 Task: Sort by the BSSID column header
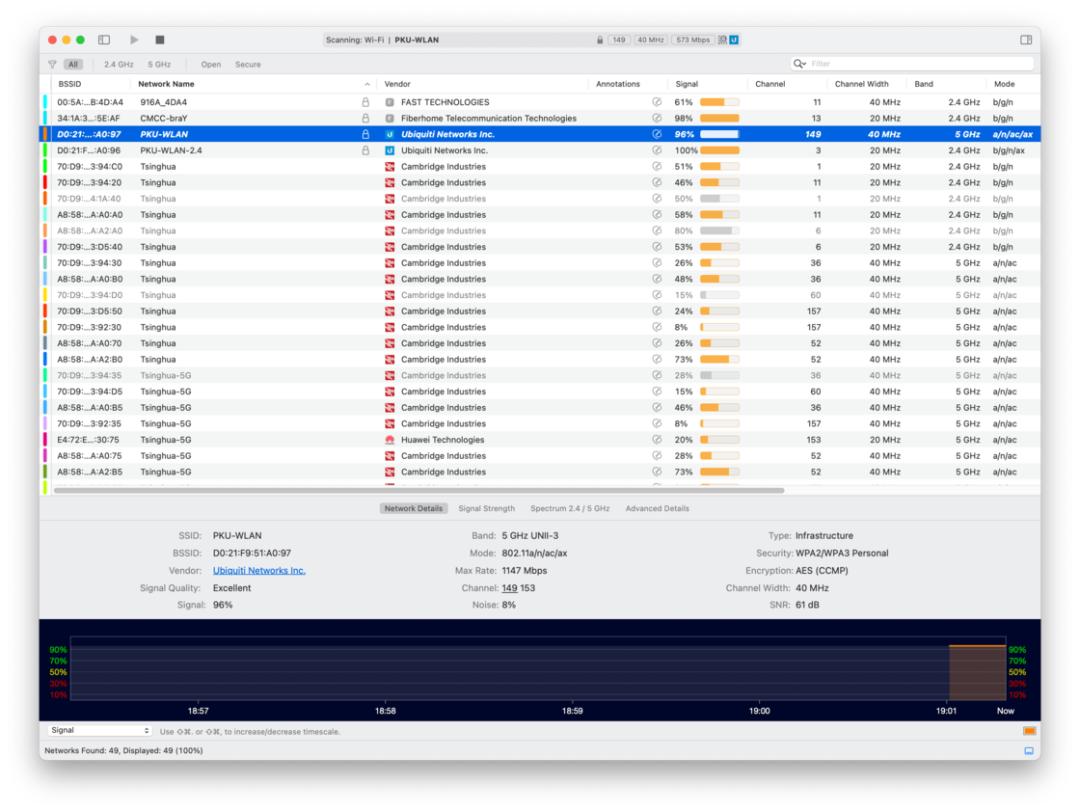[70, 84]
